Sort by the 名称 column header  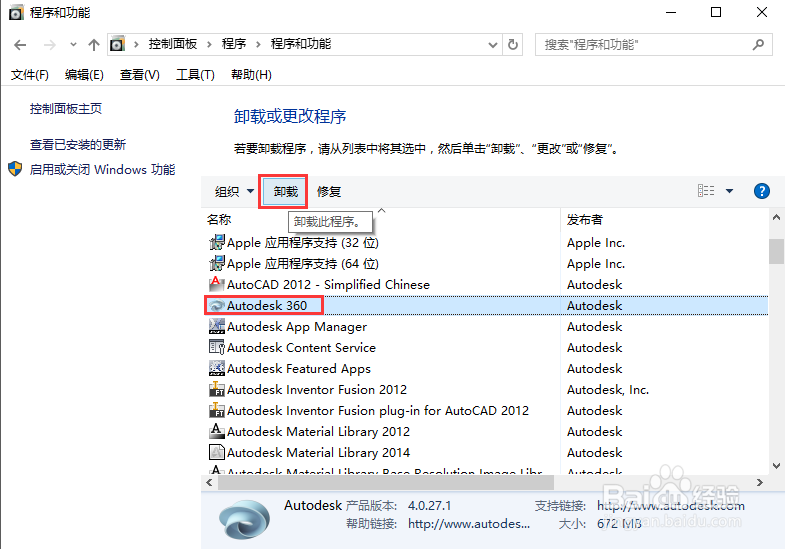click(219, 220)
